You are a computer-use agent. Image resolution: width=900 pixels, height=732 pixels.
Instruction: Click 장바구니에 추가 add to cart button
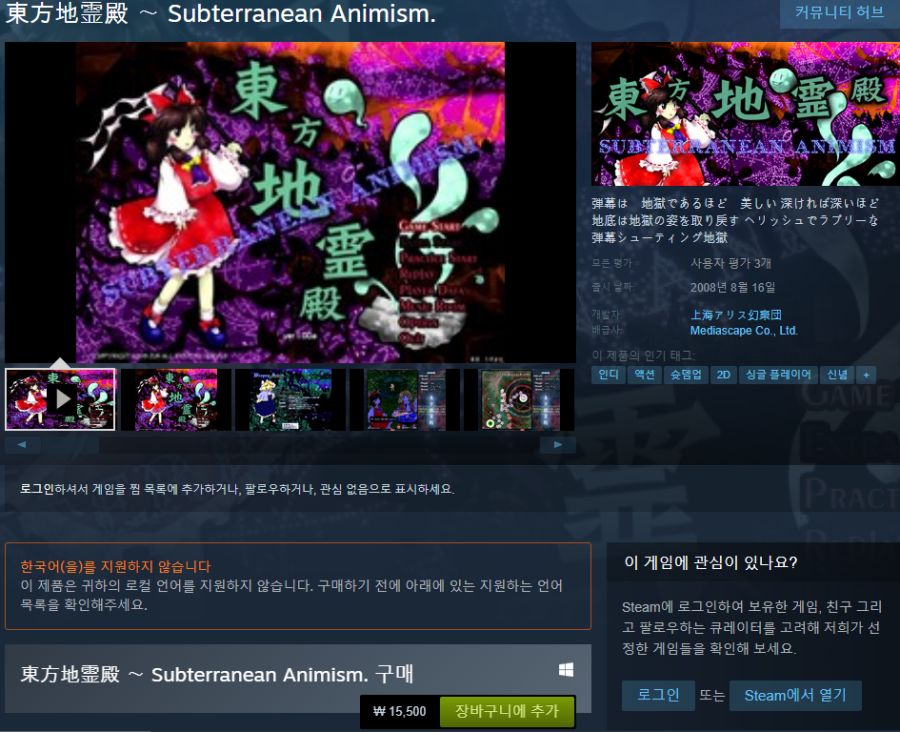[x=507, y=711]
